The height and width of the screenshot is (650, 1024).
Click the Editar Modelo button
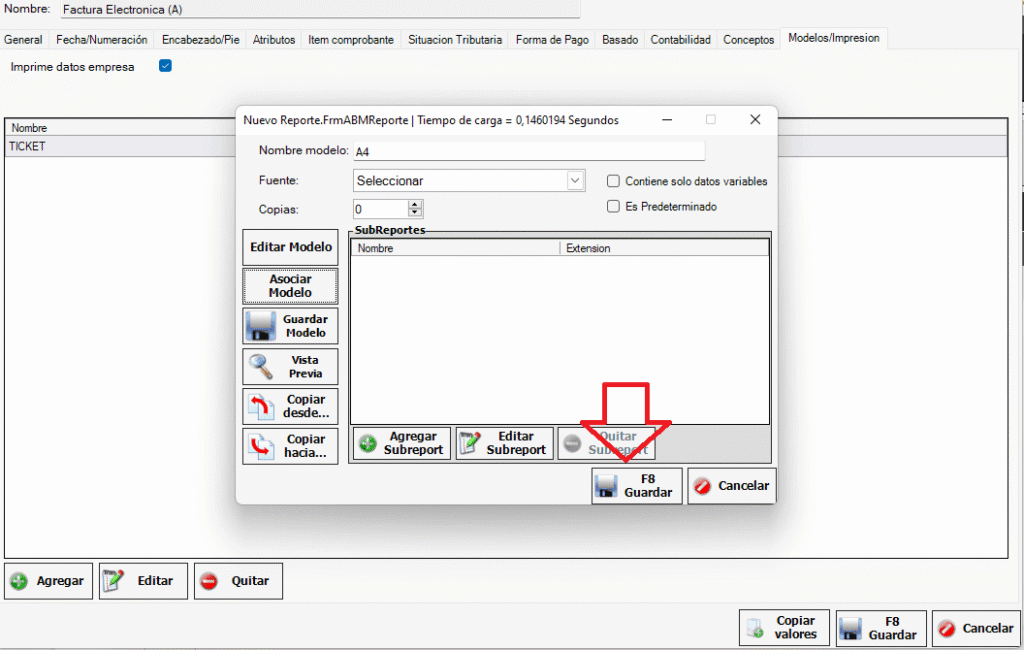(290, 247)
